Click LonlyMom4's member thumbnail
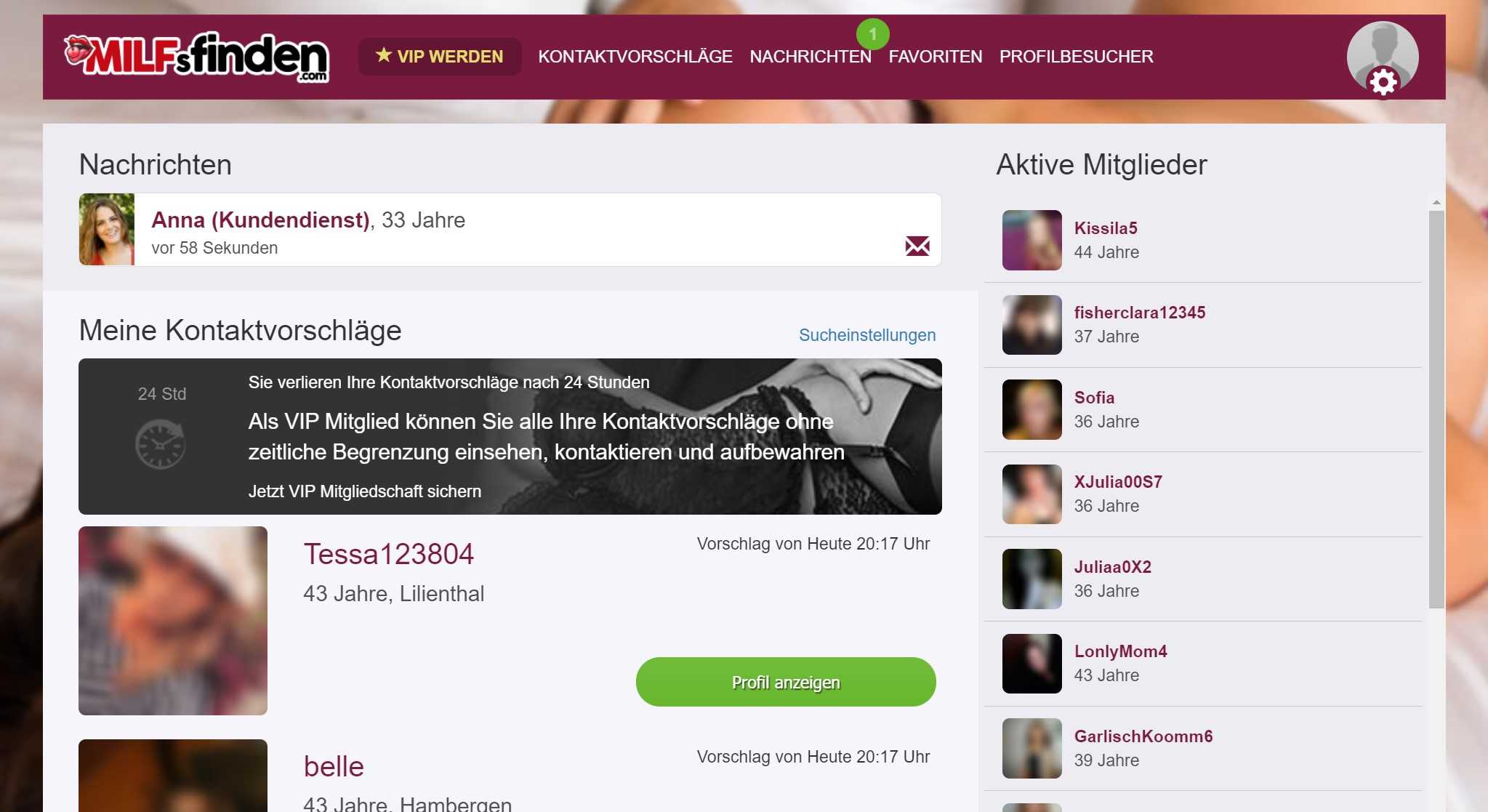 click(1032, 664)
